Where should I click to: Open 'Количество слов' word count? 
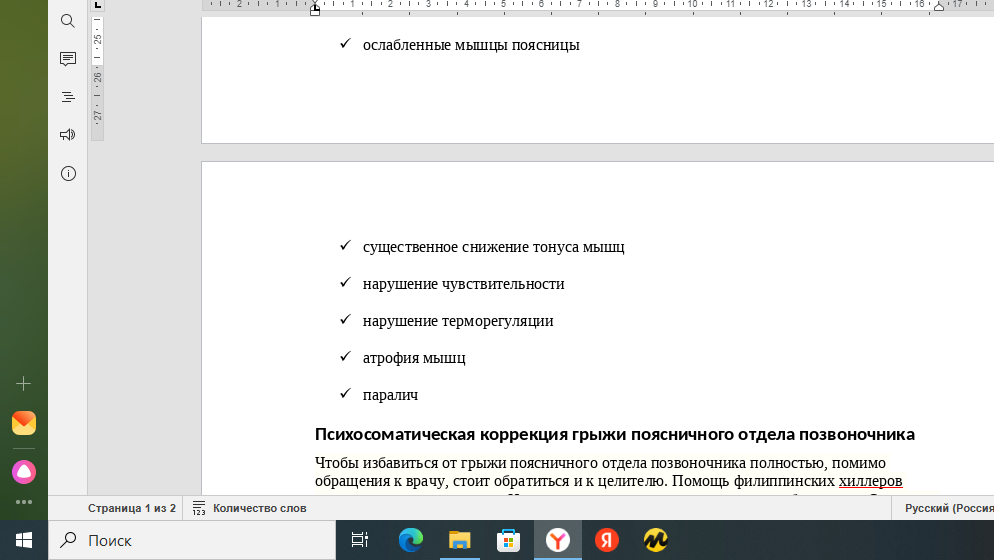pos(259,509)
